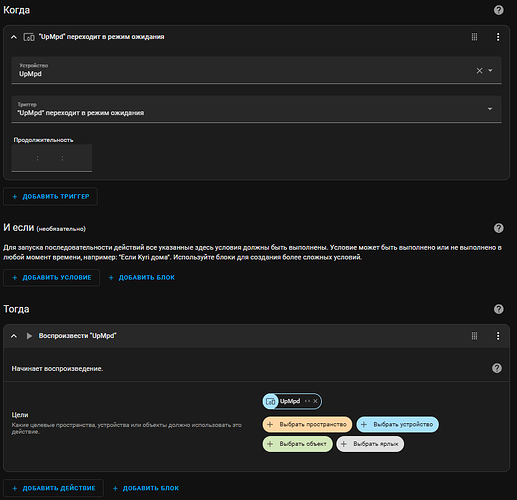This screenshot has width=517, height=500.
Task: Collapse the UpMpd trigger card
Action: click(x=14, y=37)
